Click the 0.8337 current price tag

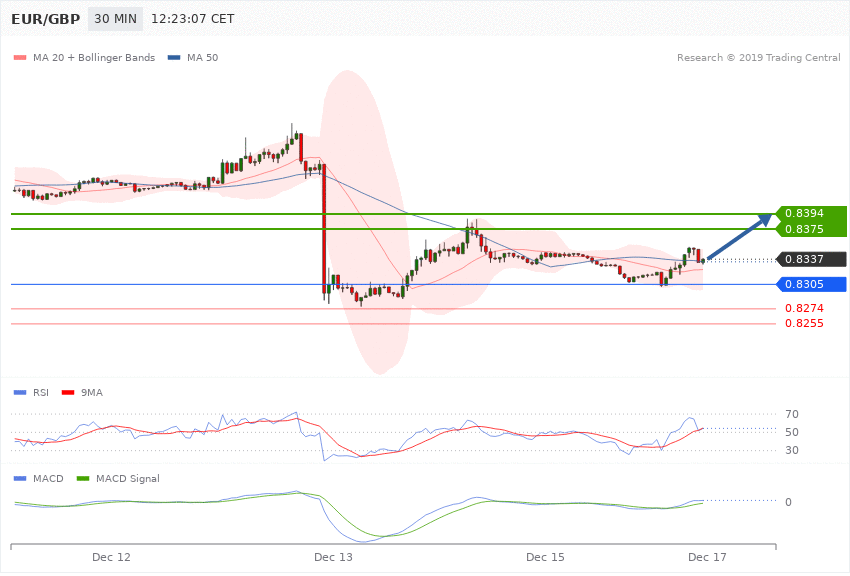811,259
